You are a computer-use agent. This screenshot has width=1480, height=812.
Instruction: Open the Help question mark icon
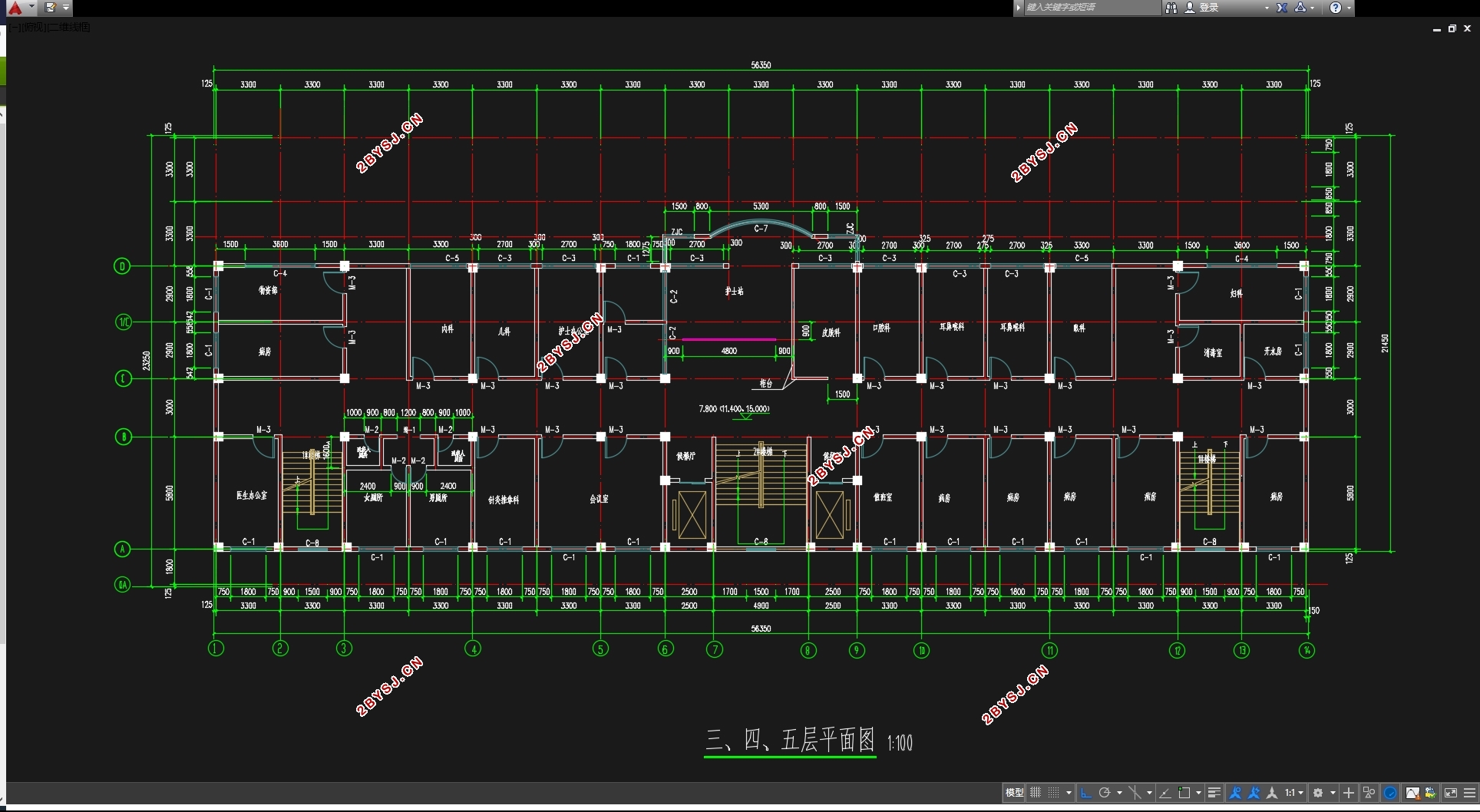tap(1336, 8)
